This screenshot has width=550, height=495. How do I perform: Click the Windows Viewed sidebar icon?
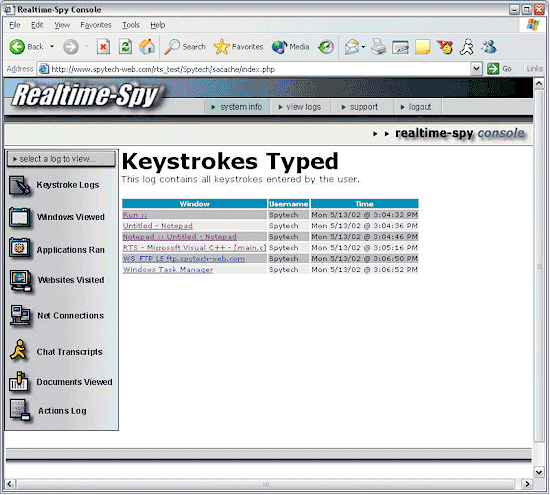pos(20,218)
